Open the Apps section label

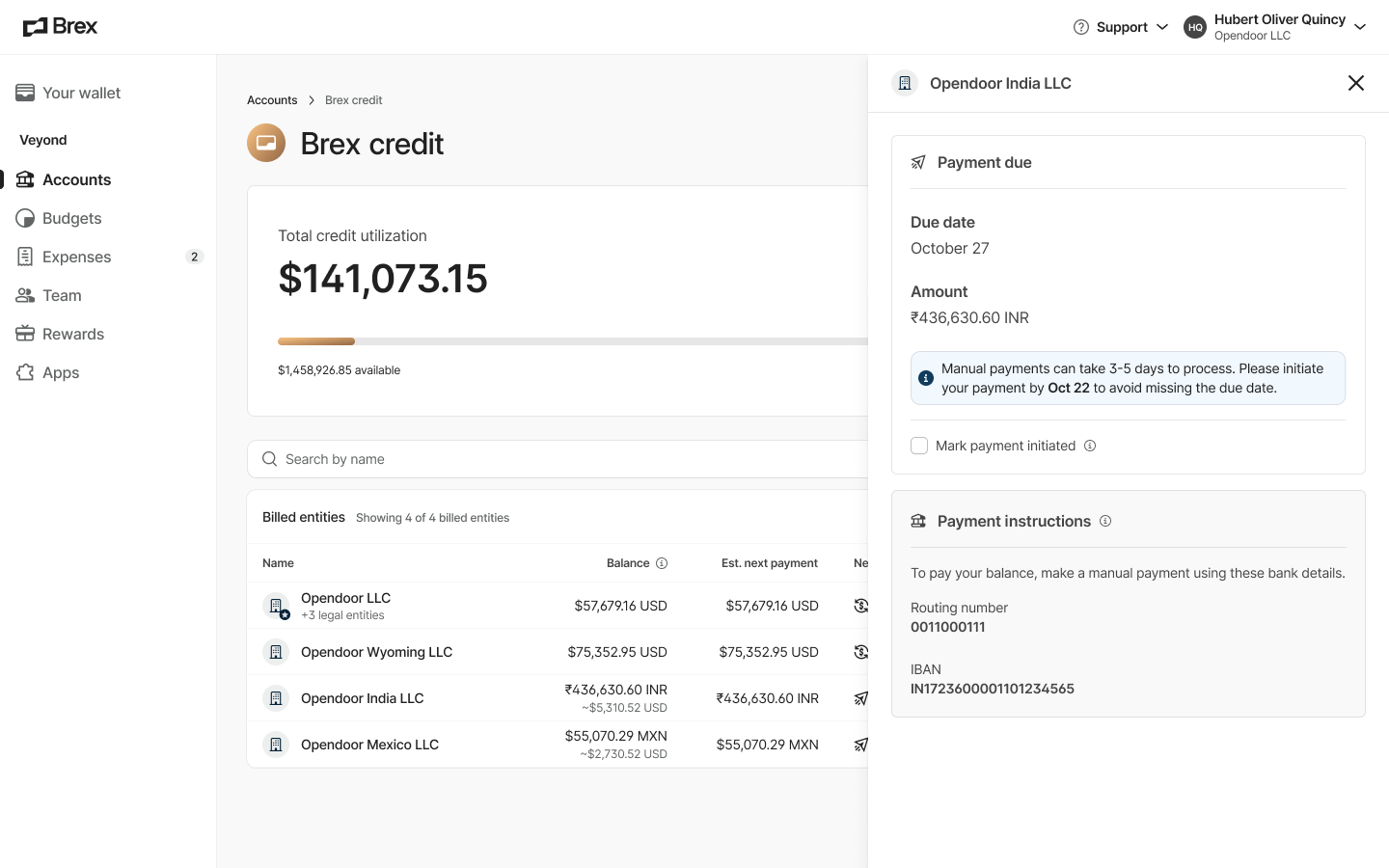click(61, 372)
